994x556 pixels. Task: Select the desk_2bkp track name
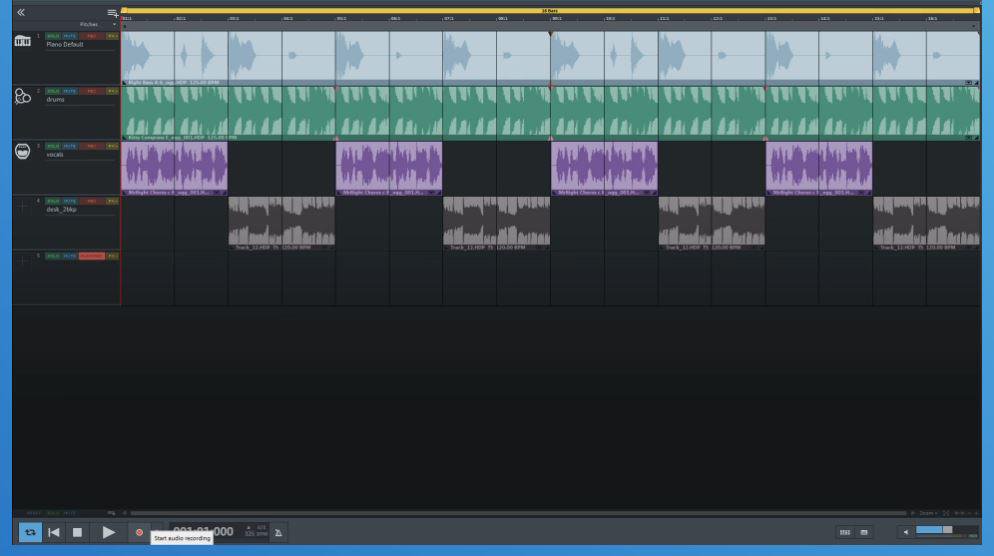(61, 209)
